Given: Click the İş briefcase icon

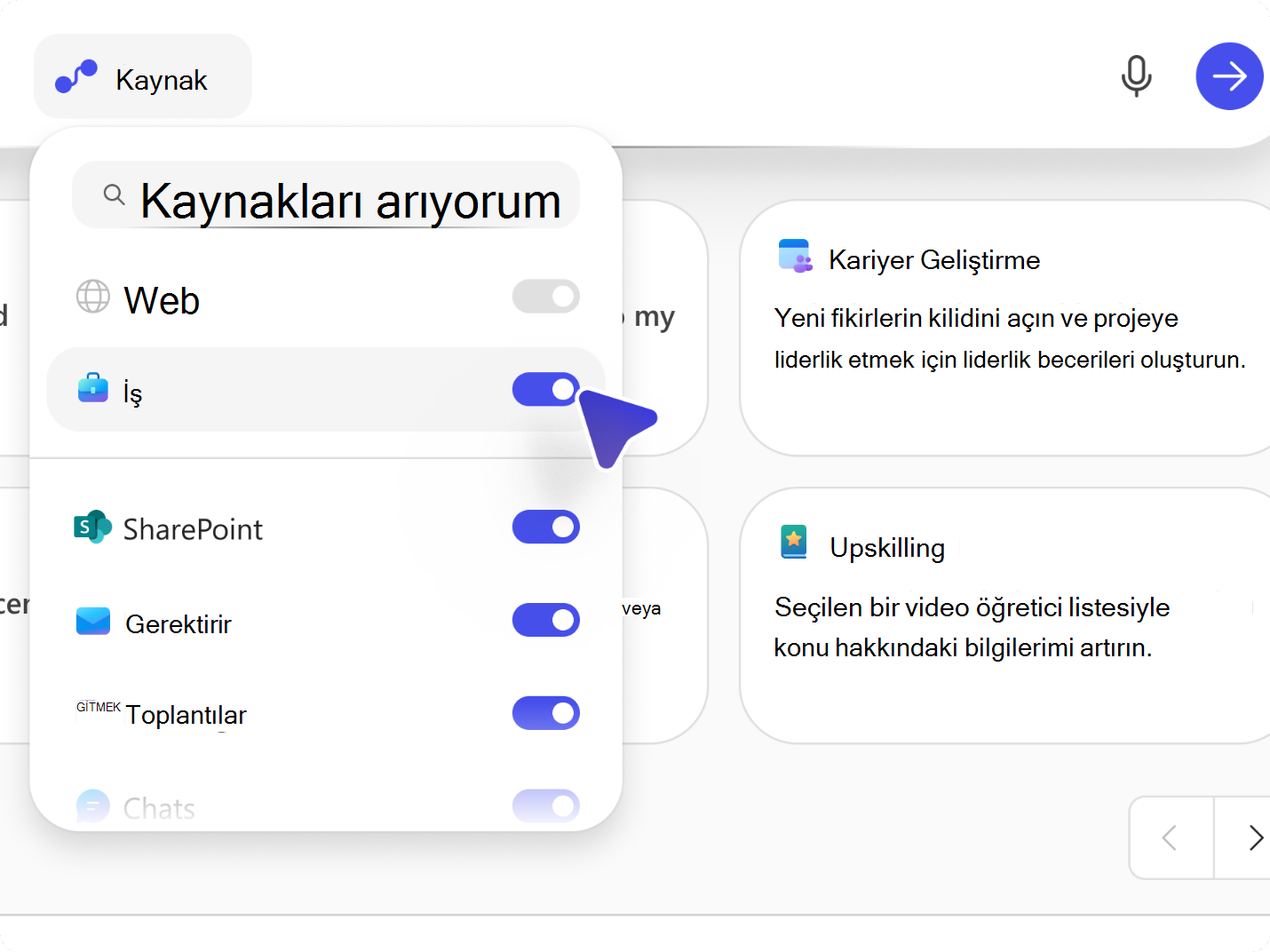Looking at the screenshot, I should click(93, 388).
